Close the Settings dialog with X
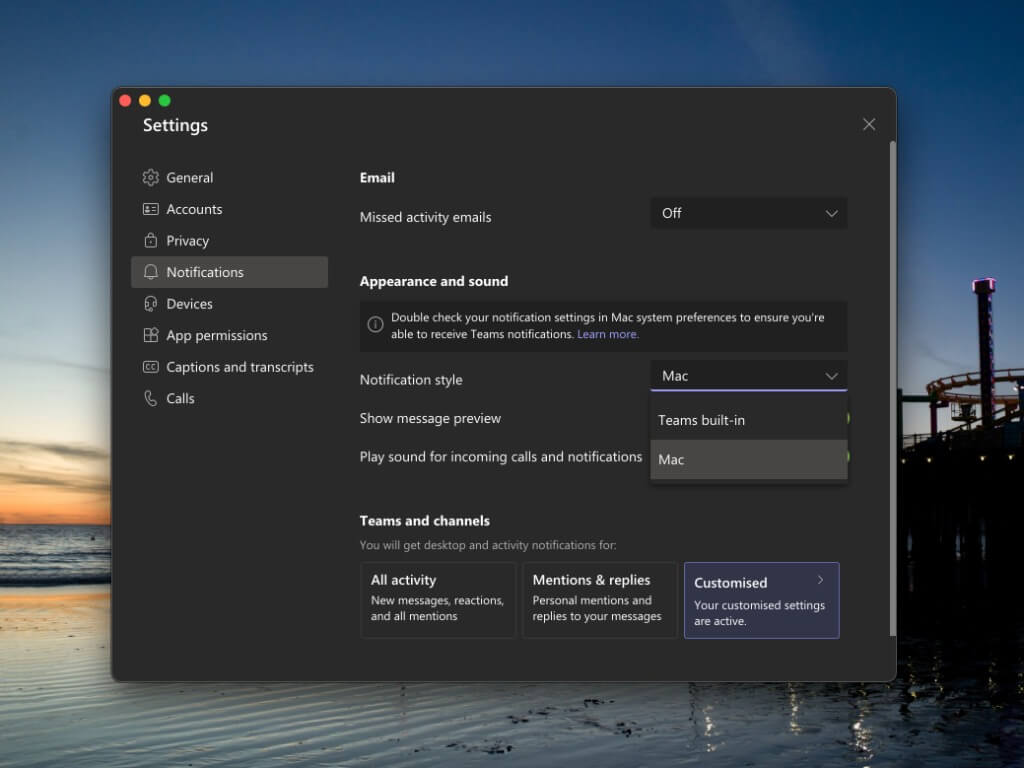Viewport: 1024px width, 768px height. pos(868,124)
